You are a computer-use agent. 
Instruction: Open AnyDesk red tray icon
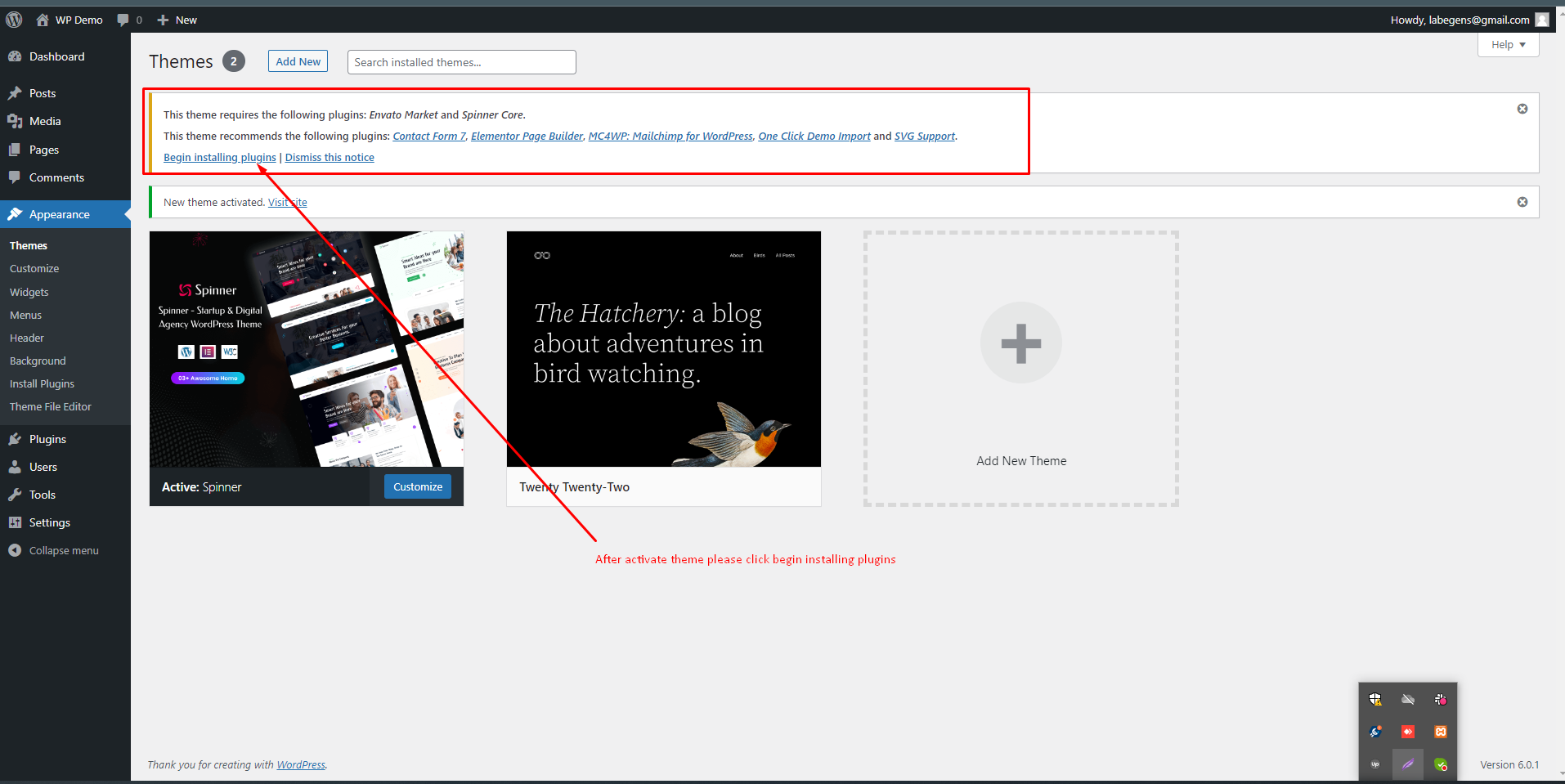click(x=1408, y=732)
